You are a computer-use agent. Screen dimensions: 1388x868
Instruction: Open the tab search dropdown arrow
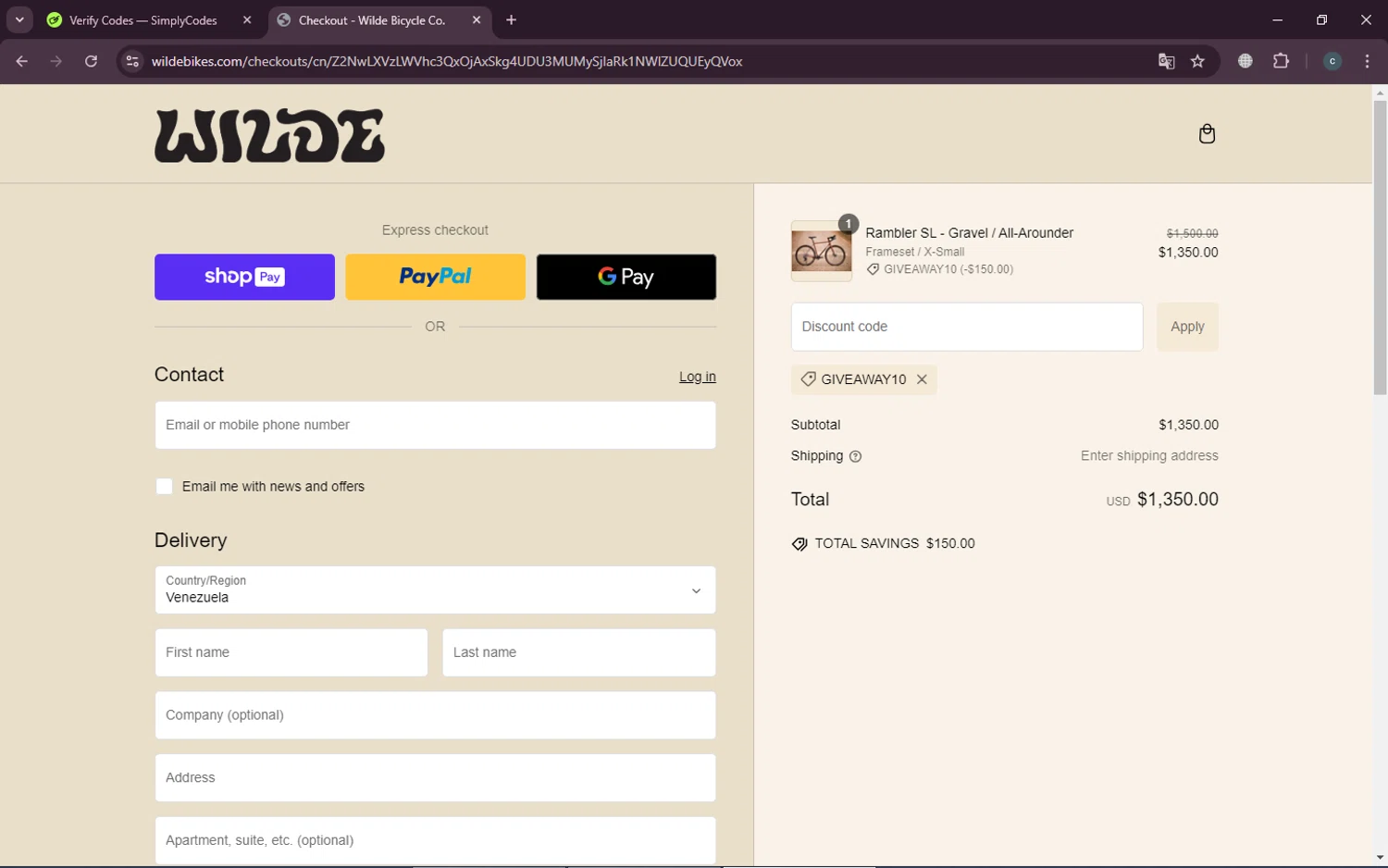[19, 19]
